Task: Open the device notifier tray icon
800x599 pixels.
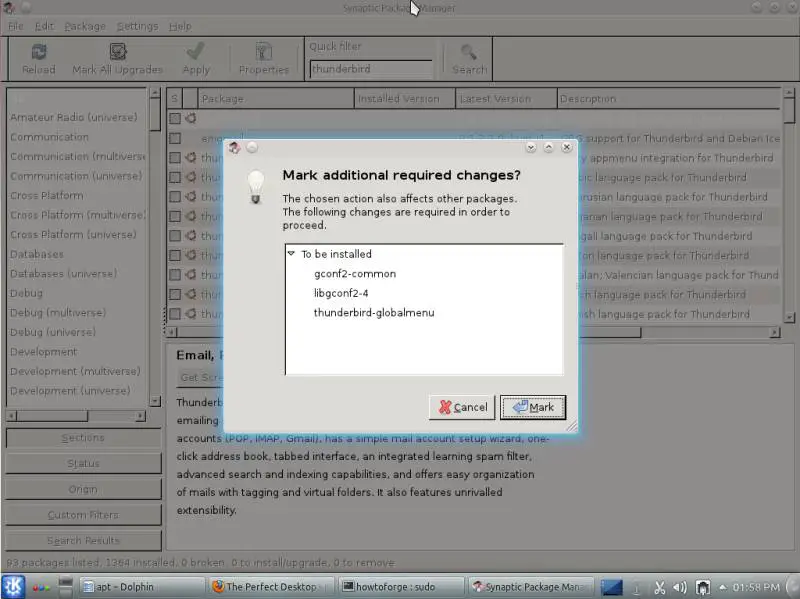Action: (x=703, y=588)
